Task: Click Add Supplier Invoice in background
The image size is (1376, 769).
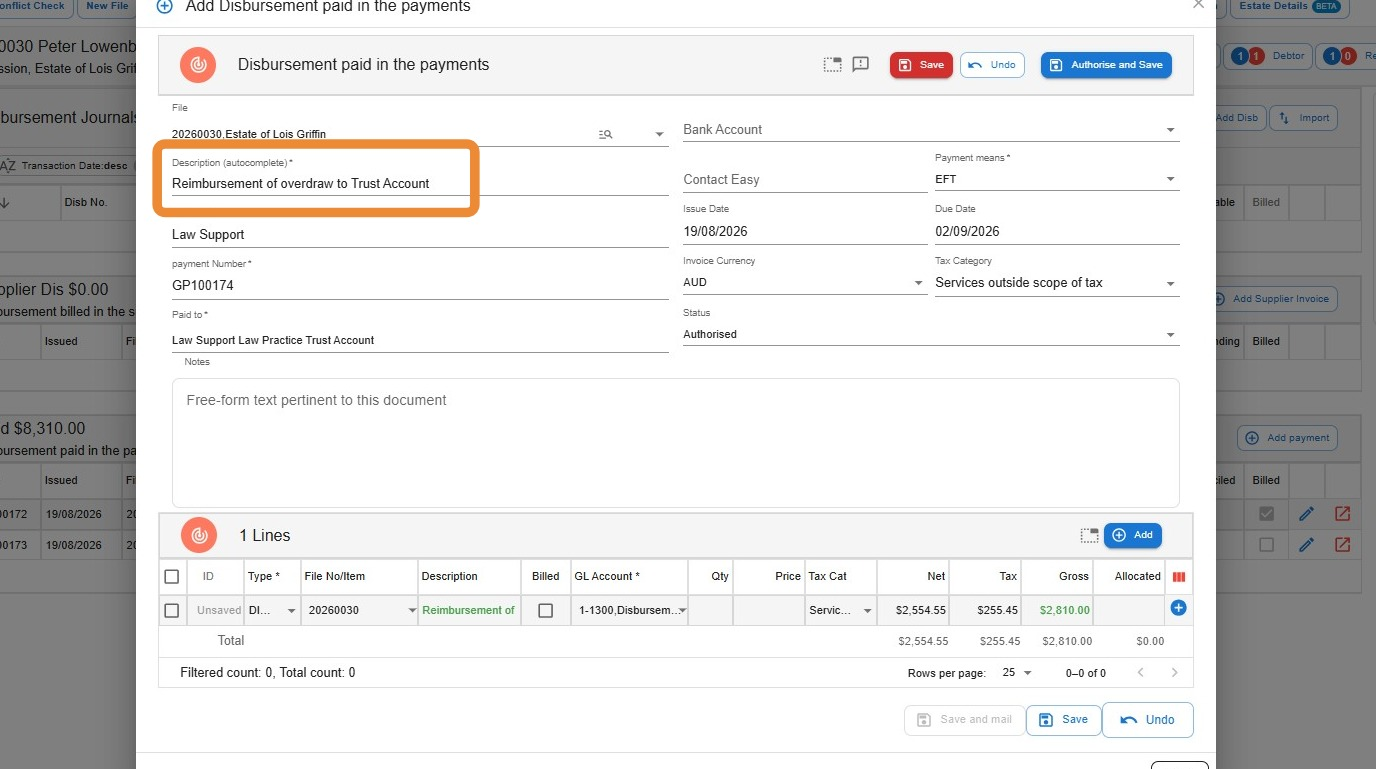Action: tap(1276, 299)
